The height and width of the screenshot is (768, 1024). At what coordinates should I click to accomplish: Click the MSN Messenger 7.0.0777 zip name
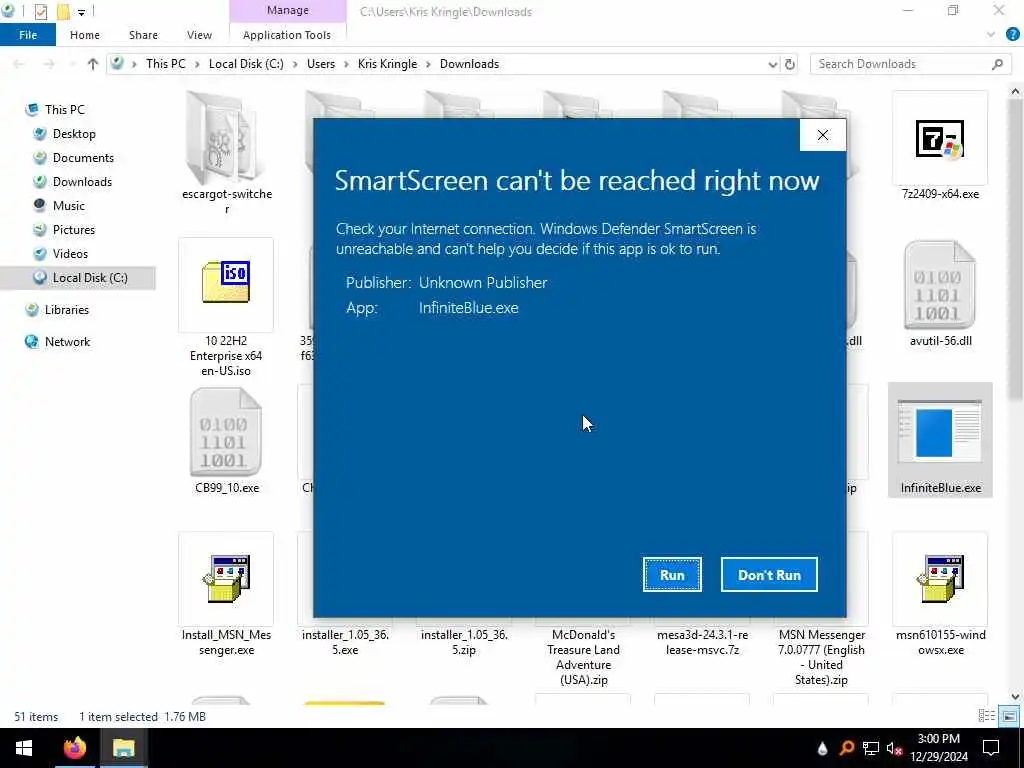pos(821,658)
